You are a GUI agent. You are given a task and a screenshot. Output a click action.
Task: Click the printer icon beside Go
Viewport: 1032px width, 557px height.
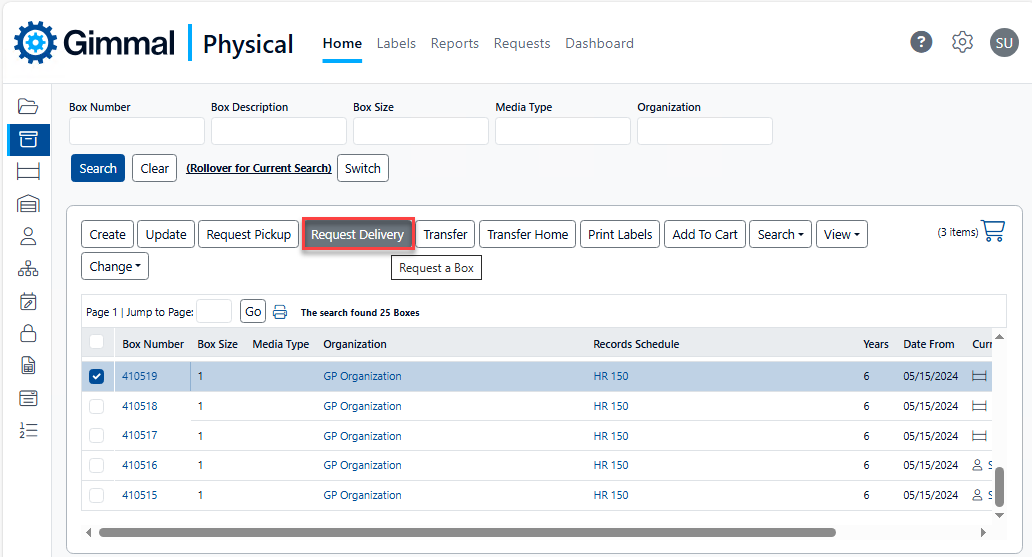[280, 312]
